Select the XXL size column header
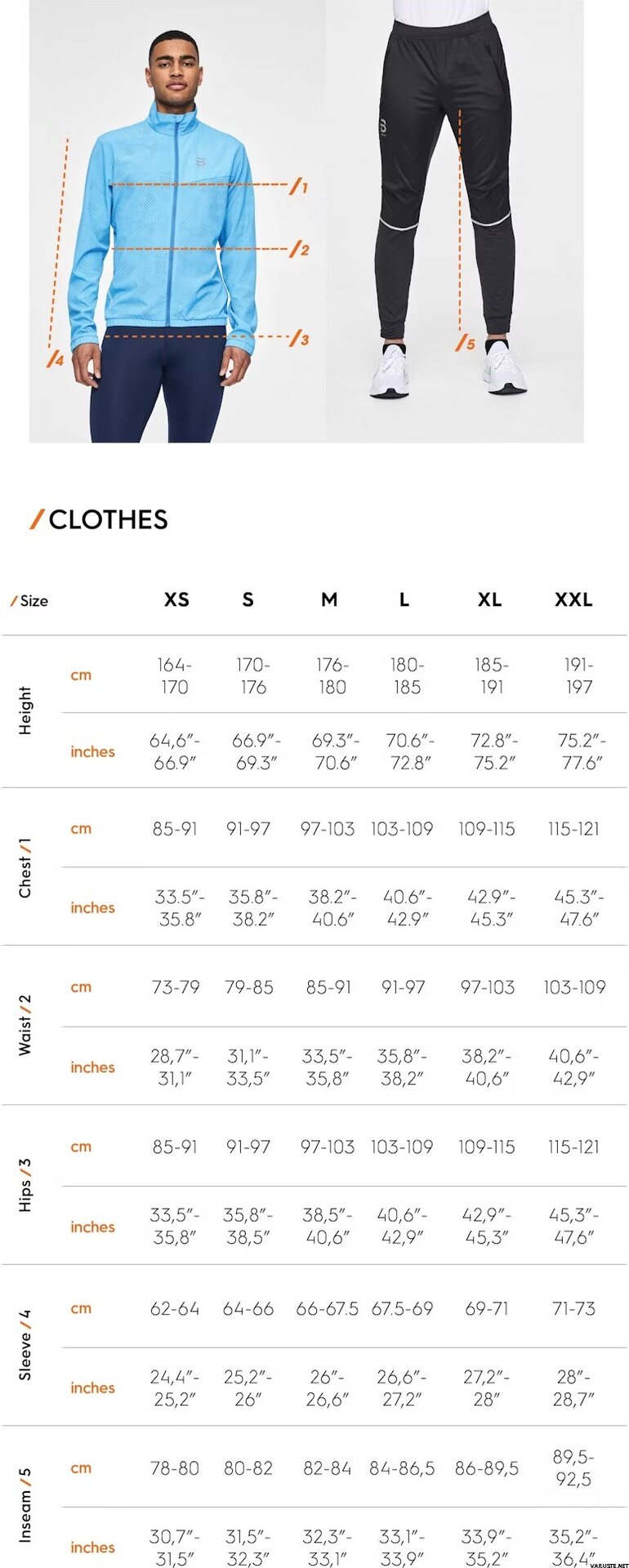The height and width of the screenshot is (1568, 629). (x=573, y=599)
